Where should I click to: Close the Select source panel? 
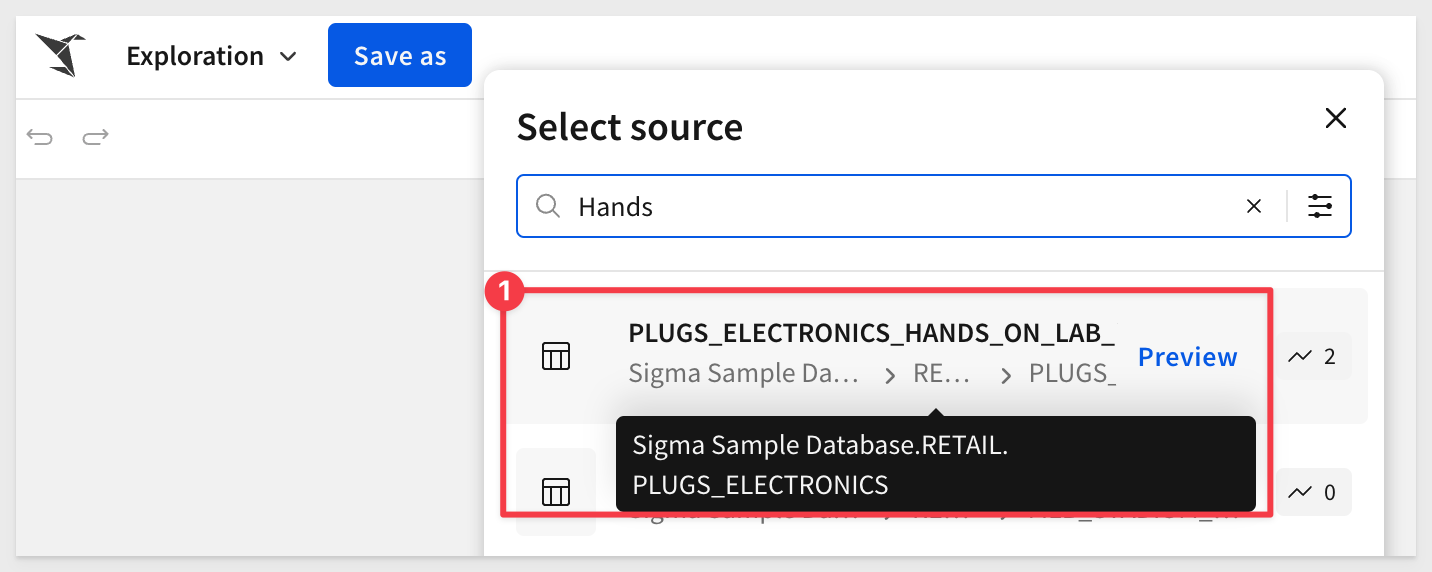pyautogui.click(x=1335, y=118)
